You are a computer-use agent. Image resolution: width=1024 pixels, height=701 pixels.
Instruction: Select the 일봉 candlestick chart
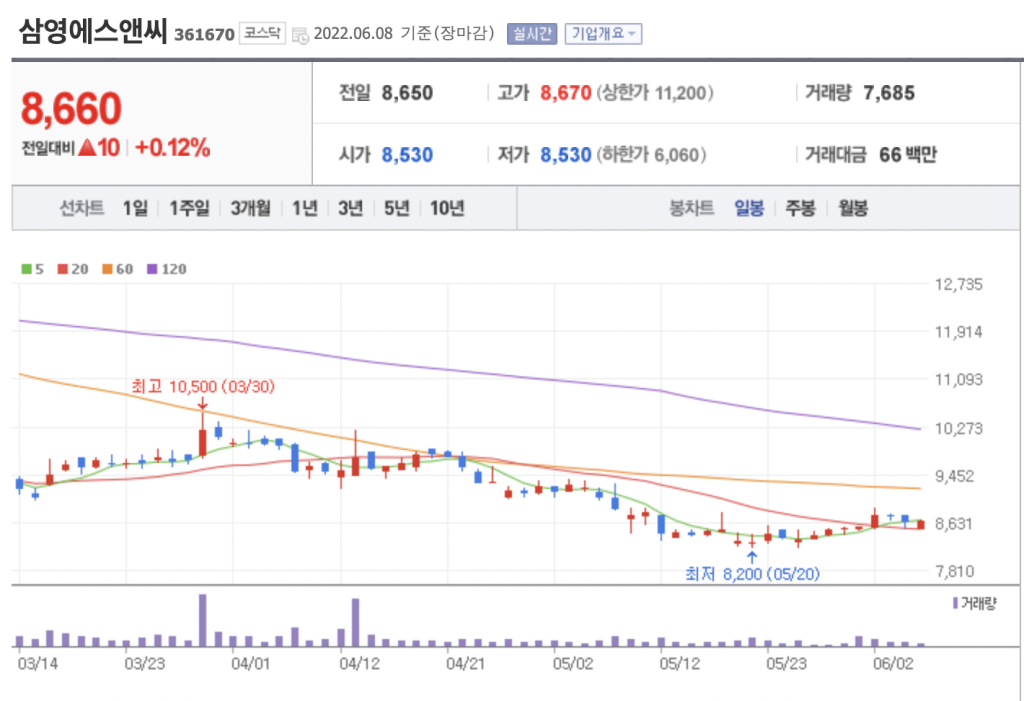tap(749, 208)
